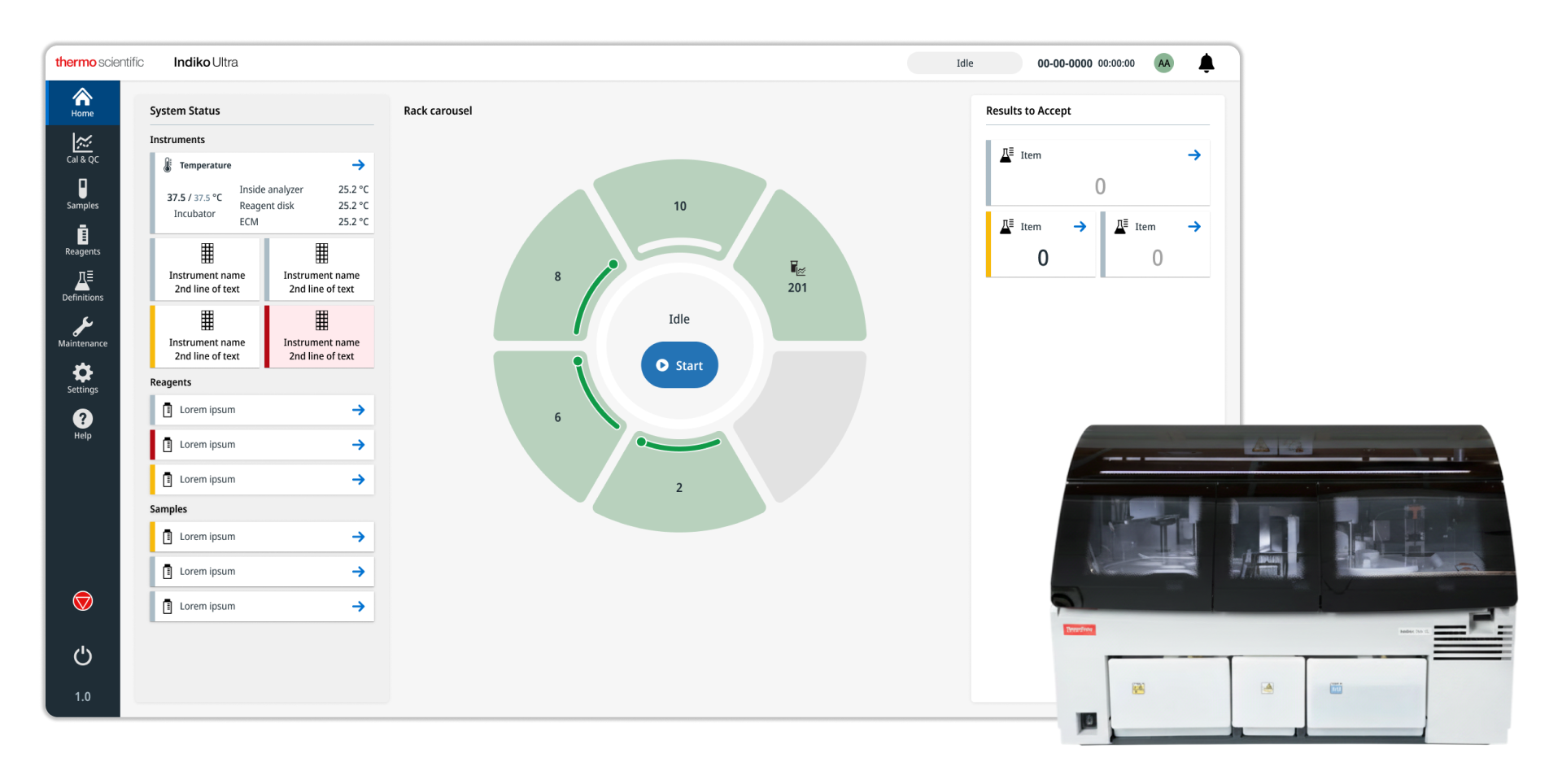Viewport: 1562px width, 784px height.
Task: Open the Cal & QC section
Action: pos(82,149)
